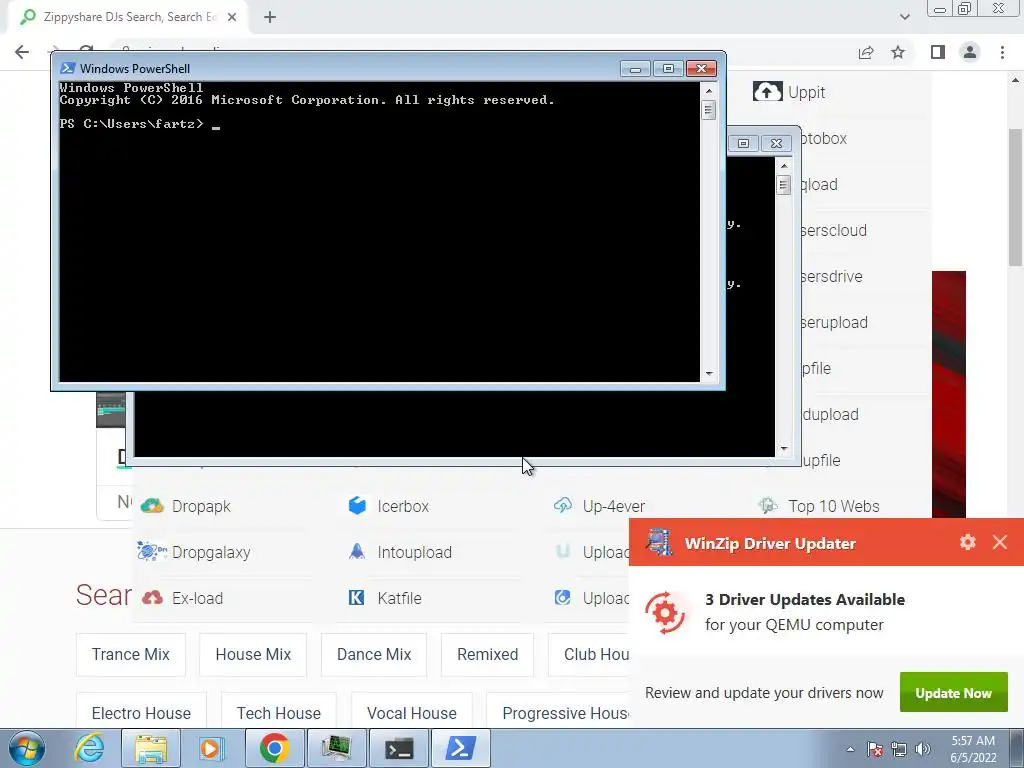The height and width of the screenshot is (768, 1024).
Task: Select the Electro House tag
Action: click(x=141, y=713)
